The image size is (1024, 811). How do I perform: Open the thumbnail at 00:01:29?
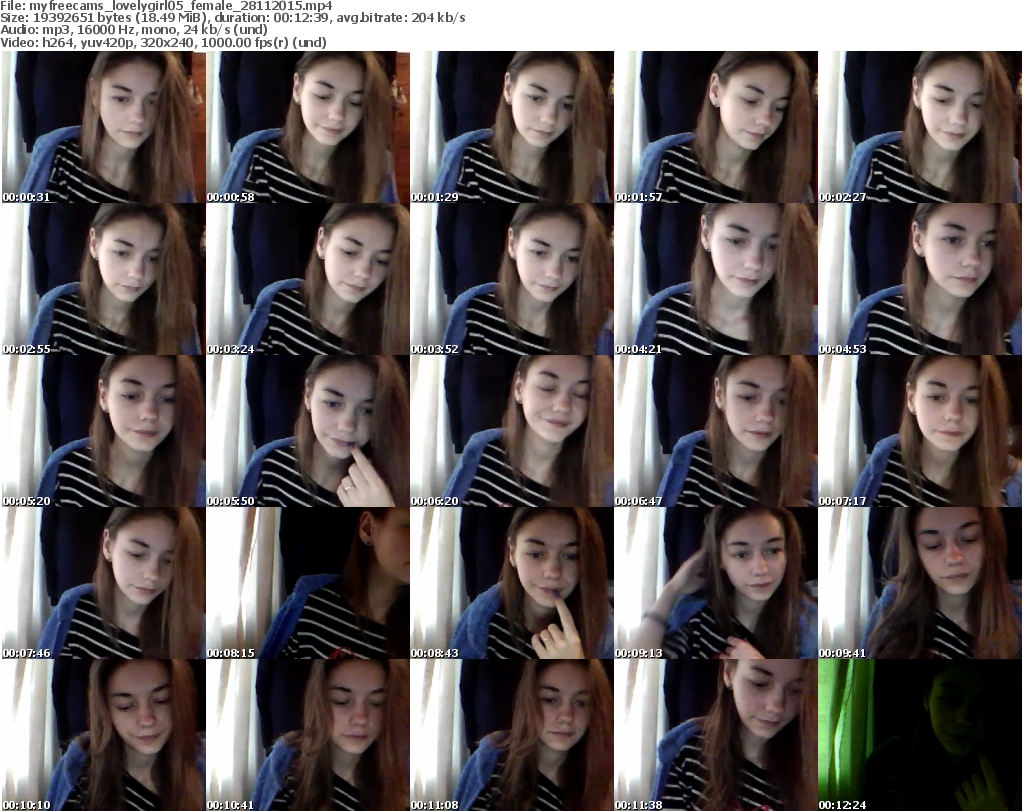513,127
